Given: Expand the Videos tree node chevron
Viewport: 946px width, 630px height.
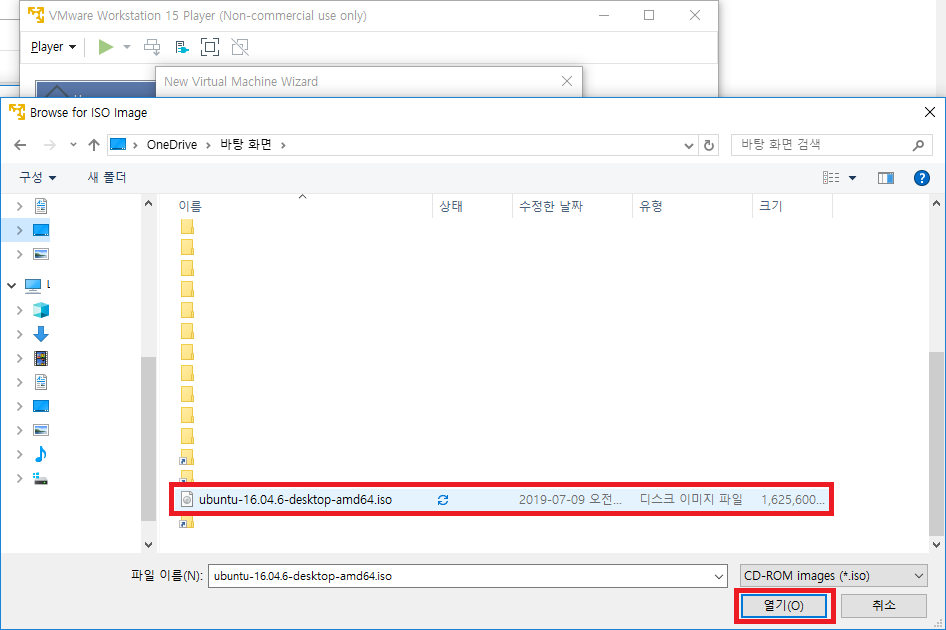Looking at the screenshot, I should (19, 358).
